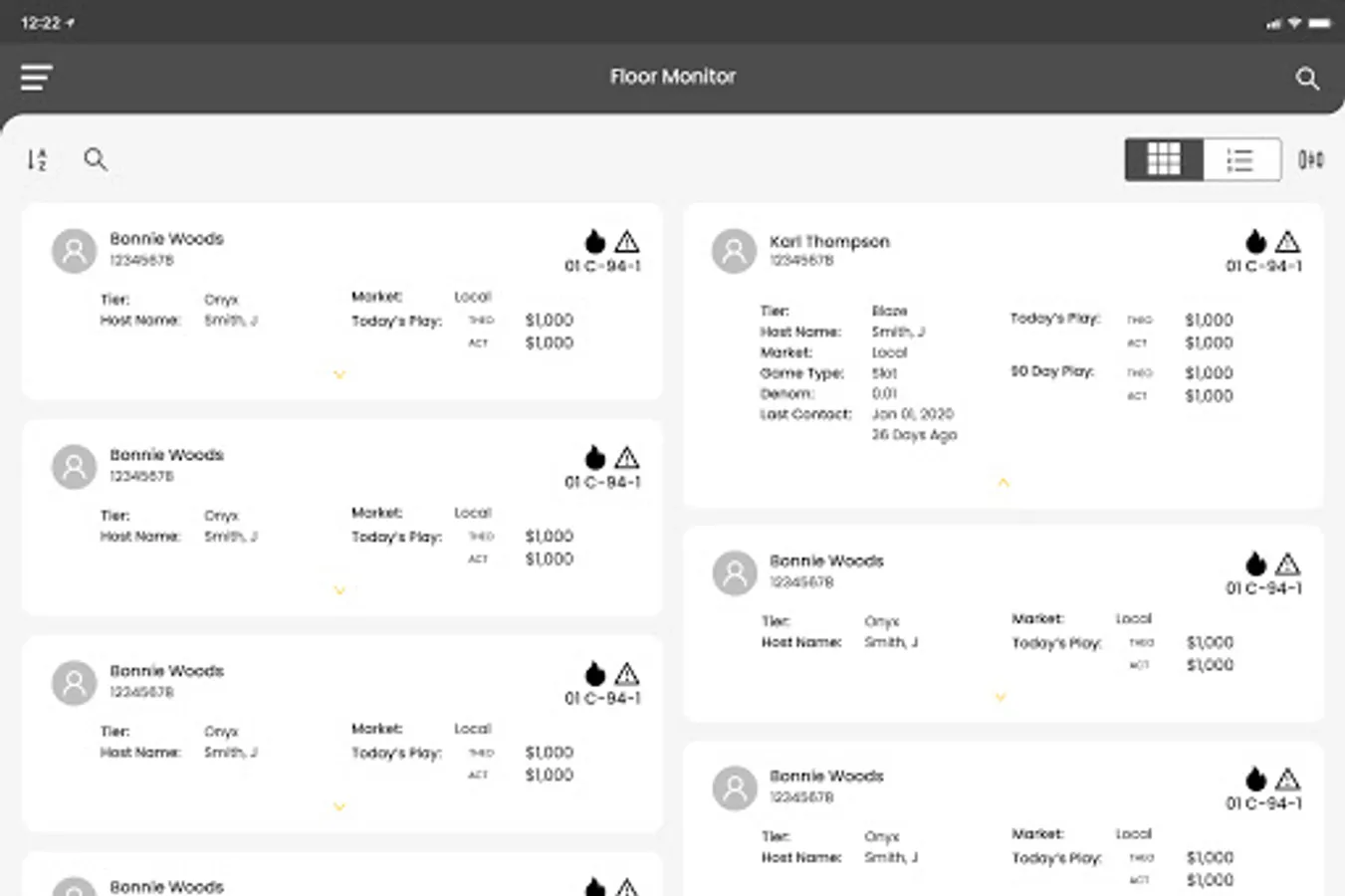Image resolution: width=1345 pixels, height=896 pixels.
Task: Click the Jan 01, 2020 last contact date
Action: pyautogui.click(x=912, y=413)
